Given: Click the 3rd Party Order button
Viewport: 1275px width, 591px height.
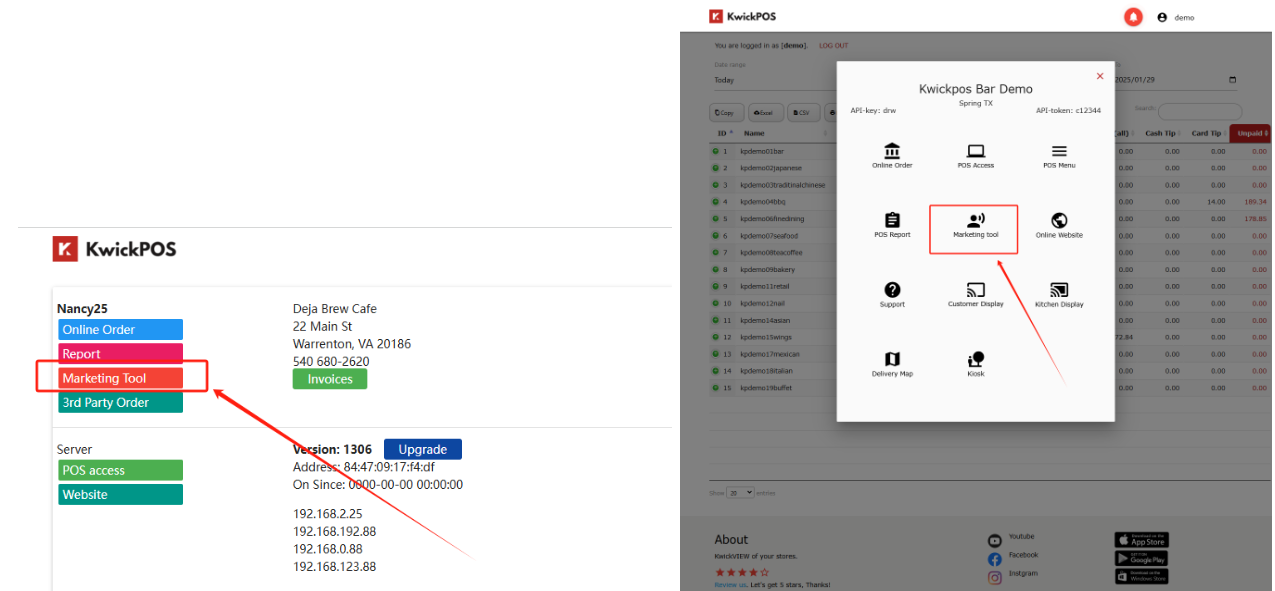Looking at the screenshot, I should pos(120,402).
